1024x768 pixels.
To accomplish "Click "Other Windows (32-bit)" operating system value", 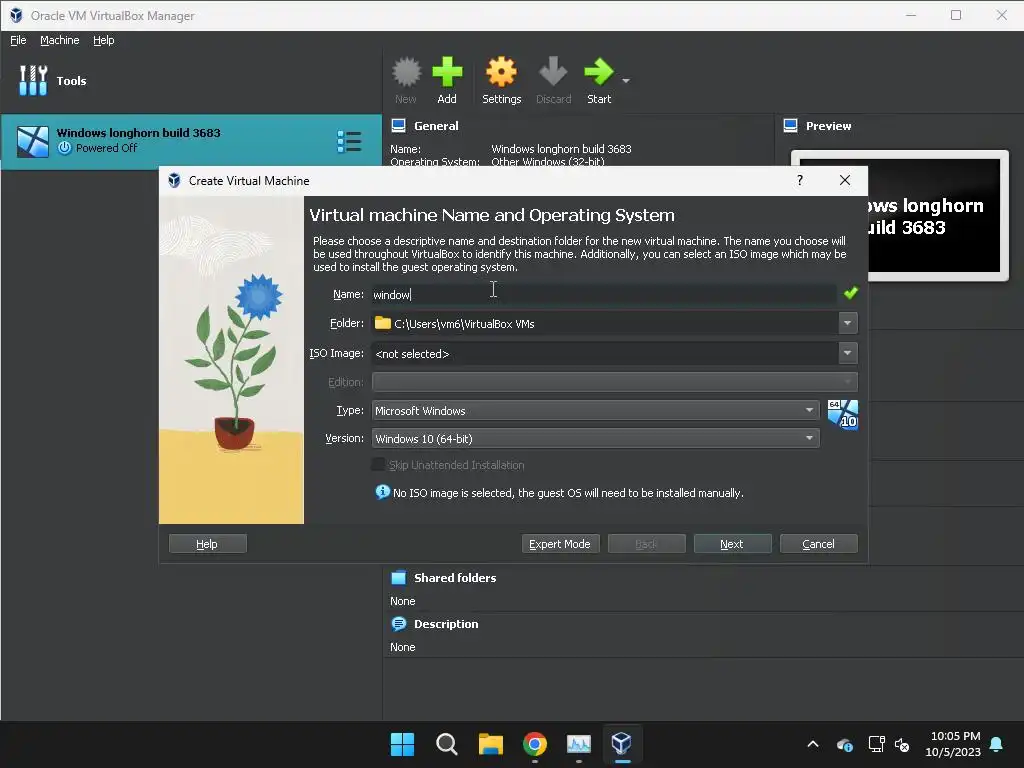I will (548, 162).
